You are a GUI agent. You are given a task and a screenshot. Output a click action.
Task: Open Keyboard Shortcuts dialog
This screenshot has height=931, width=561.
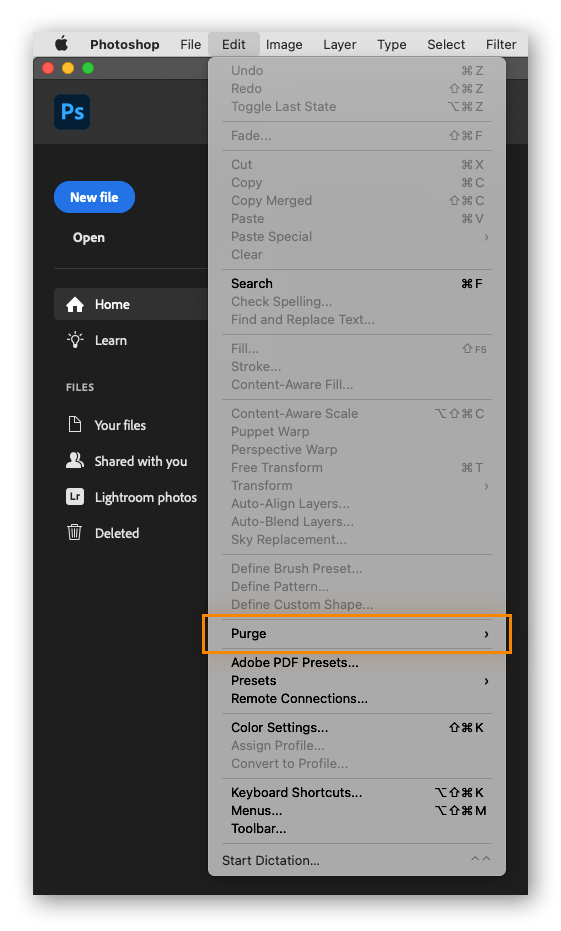[x=357, y=793]
